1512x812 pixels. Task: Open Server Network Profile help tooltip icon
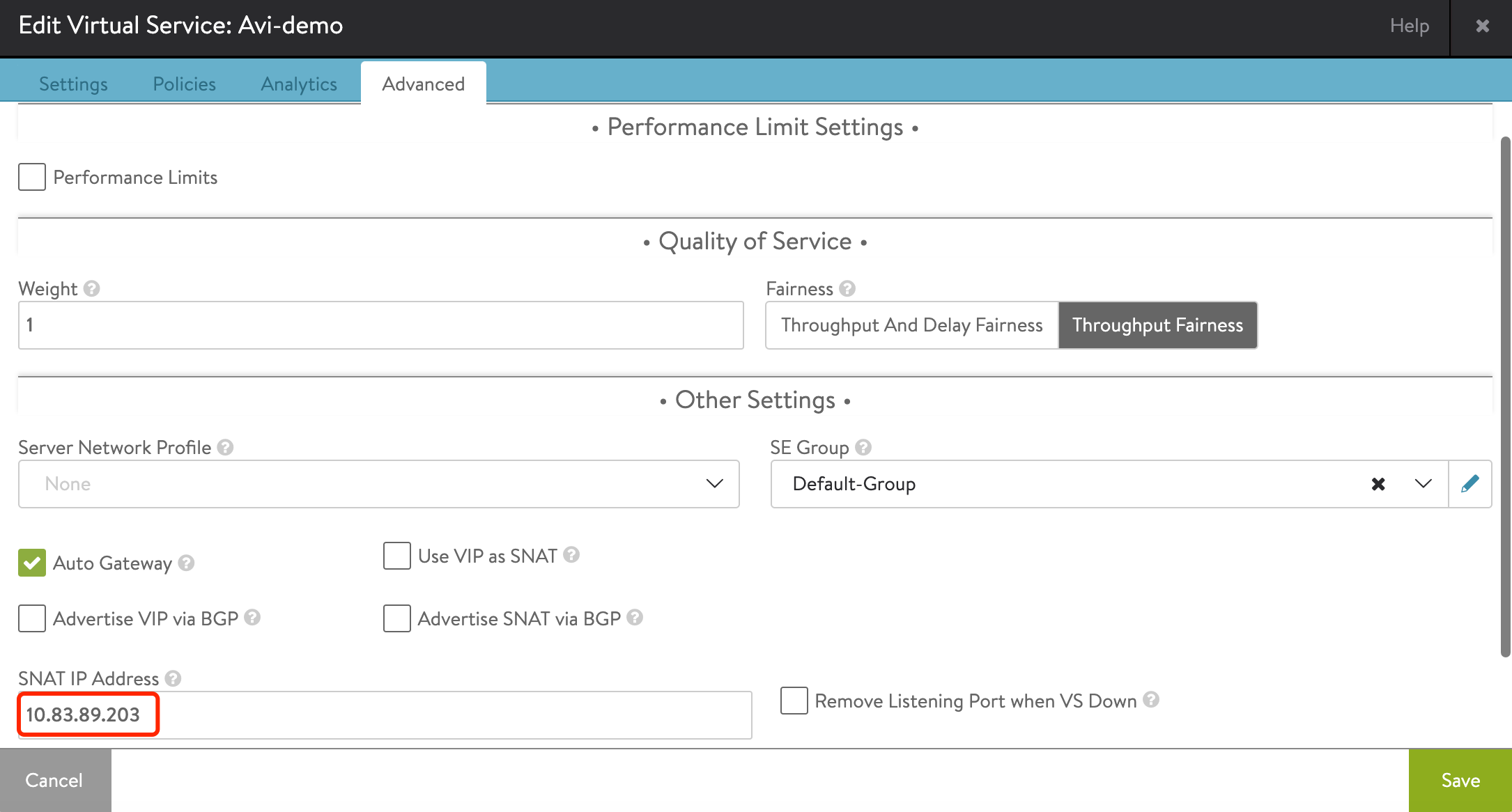click(225, 447)
